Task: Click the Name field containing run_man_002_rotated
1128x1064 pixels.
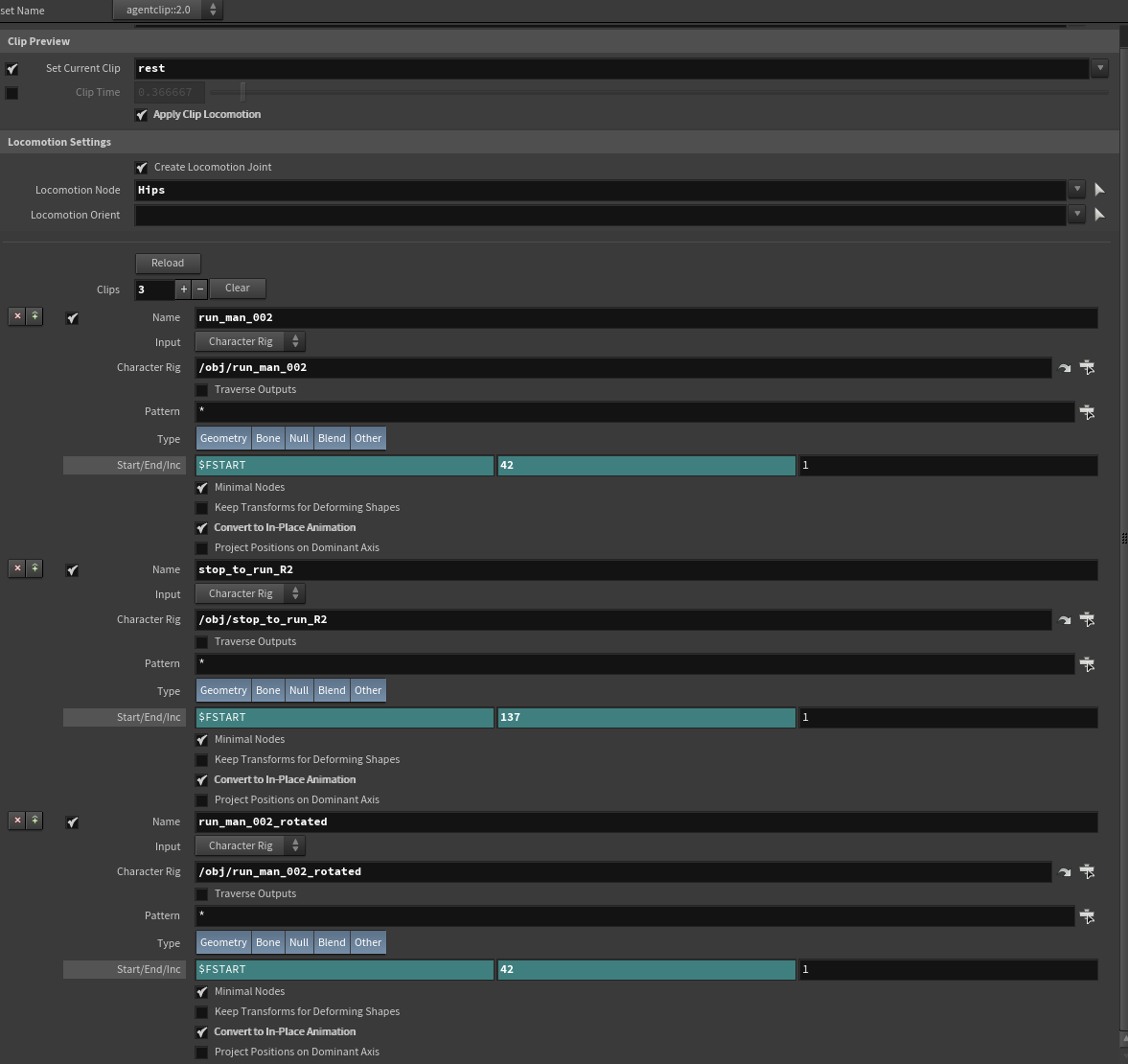Action: 646,821
